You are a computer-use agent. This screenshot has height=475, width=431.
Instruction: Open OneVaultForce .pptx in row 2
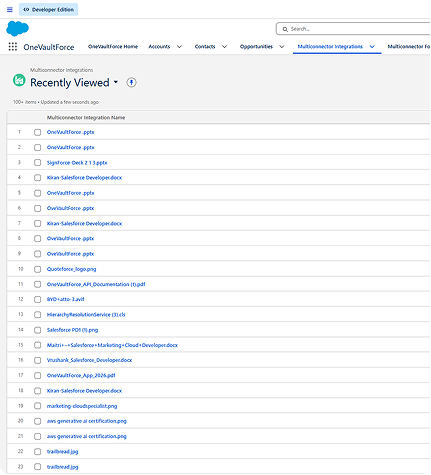(x=70, y=147)
